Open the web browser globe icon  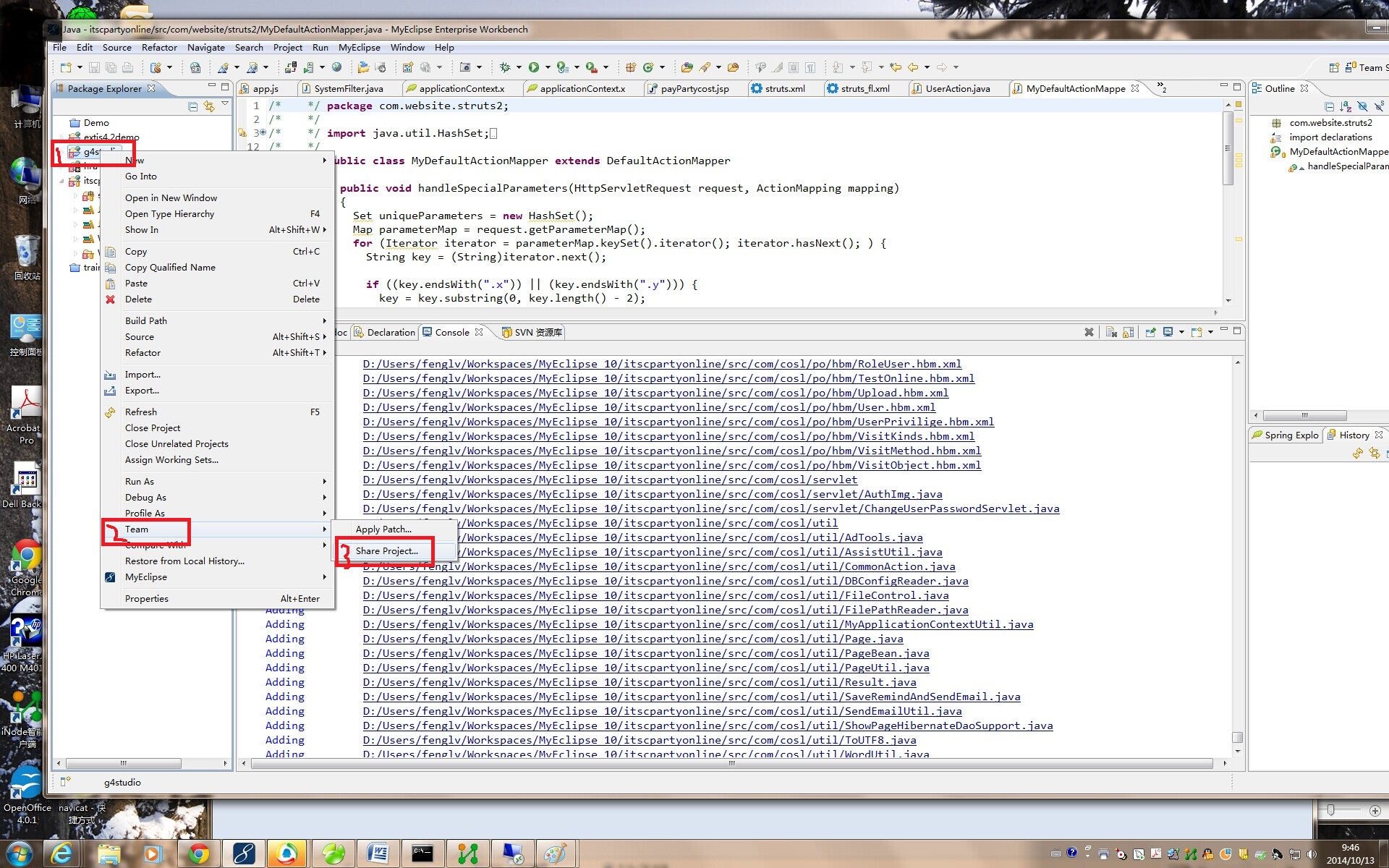tap(336, 67)
